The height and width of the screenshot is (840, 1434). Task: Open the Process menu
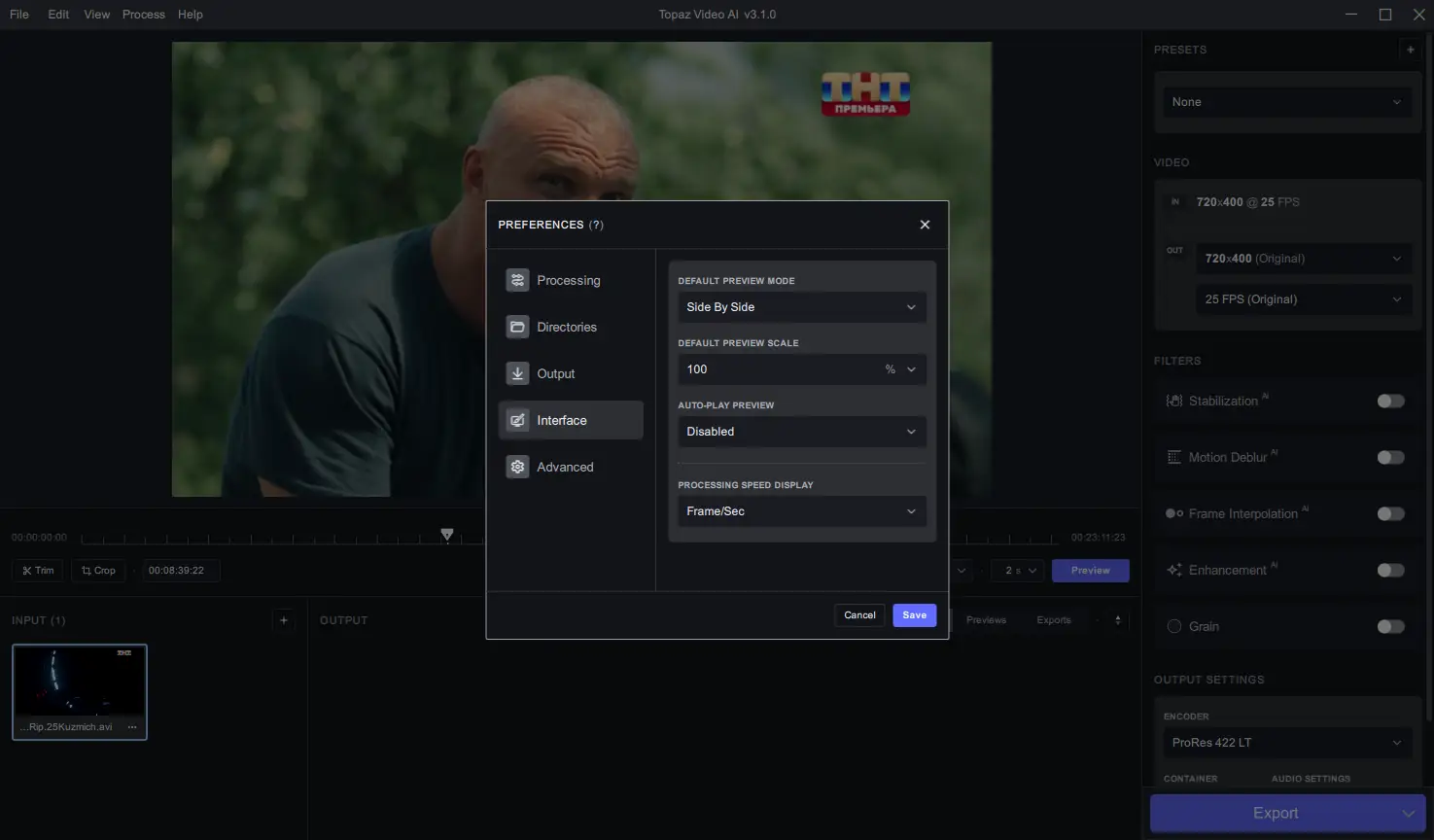coord(144,15)
